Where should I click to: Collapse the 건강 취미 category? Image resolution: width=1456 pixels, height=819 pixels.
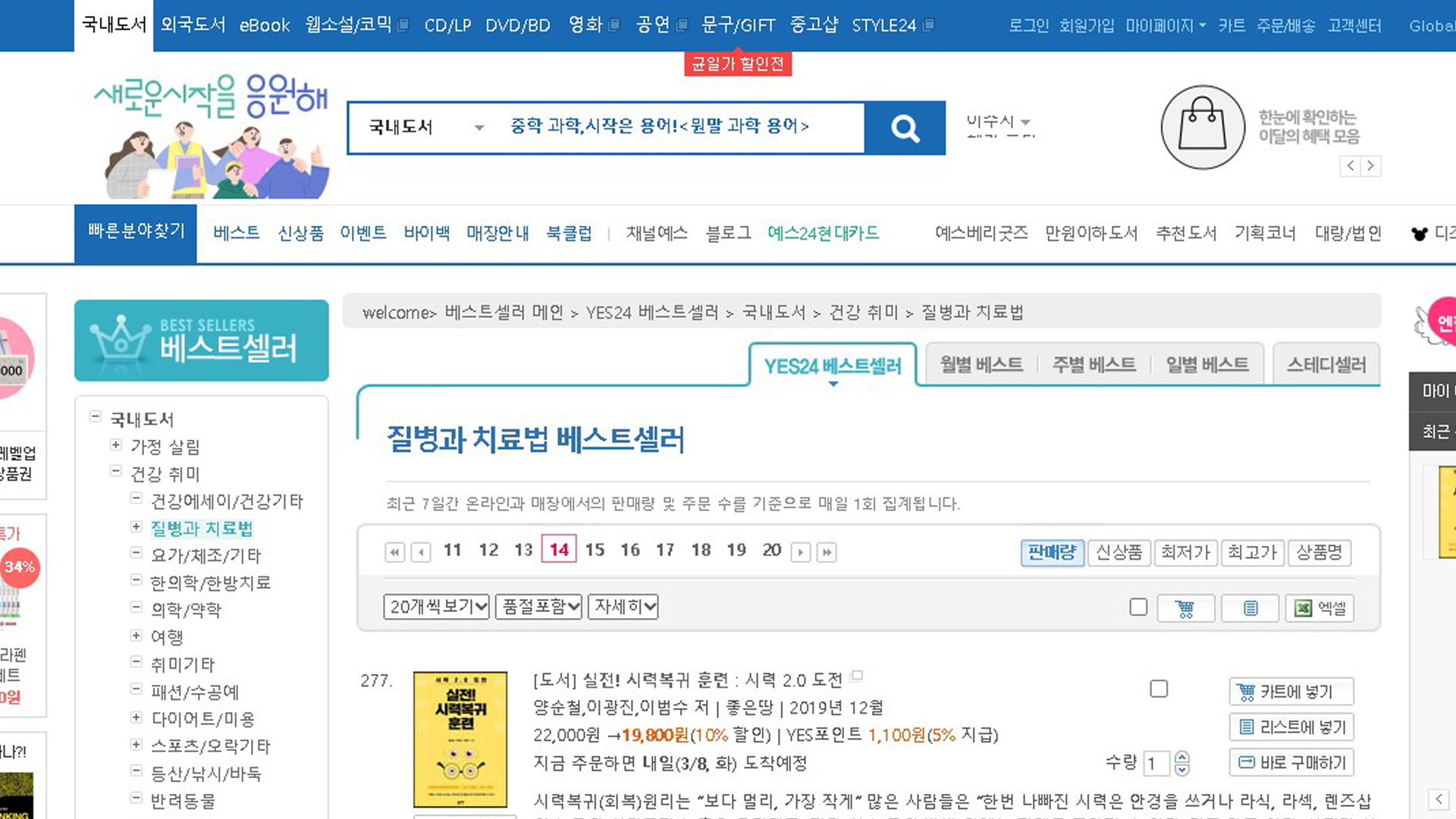pos(116,471)
